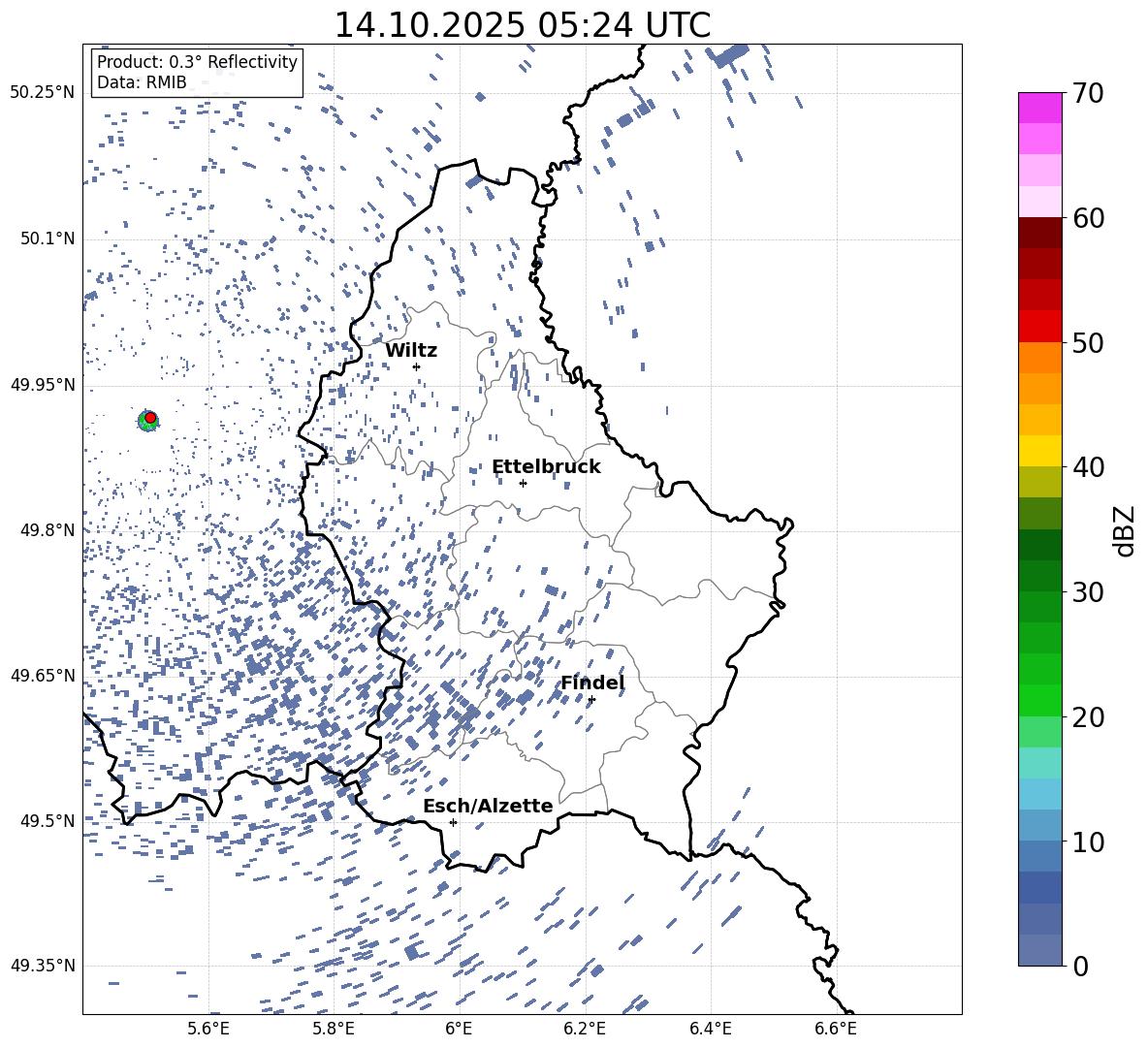The height and width of the screenshot is (1048, 1148).
Task: Click the magenta colorbar band just below 70 dBZ
Action: tap(1039, 108)
